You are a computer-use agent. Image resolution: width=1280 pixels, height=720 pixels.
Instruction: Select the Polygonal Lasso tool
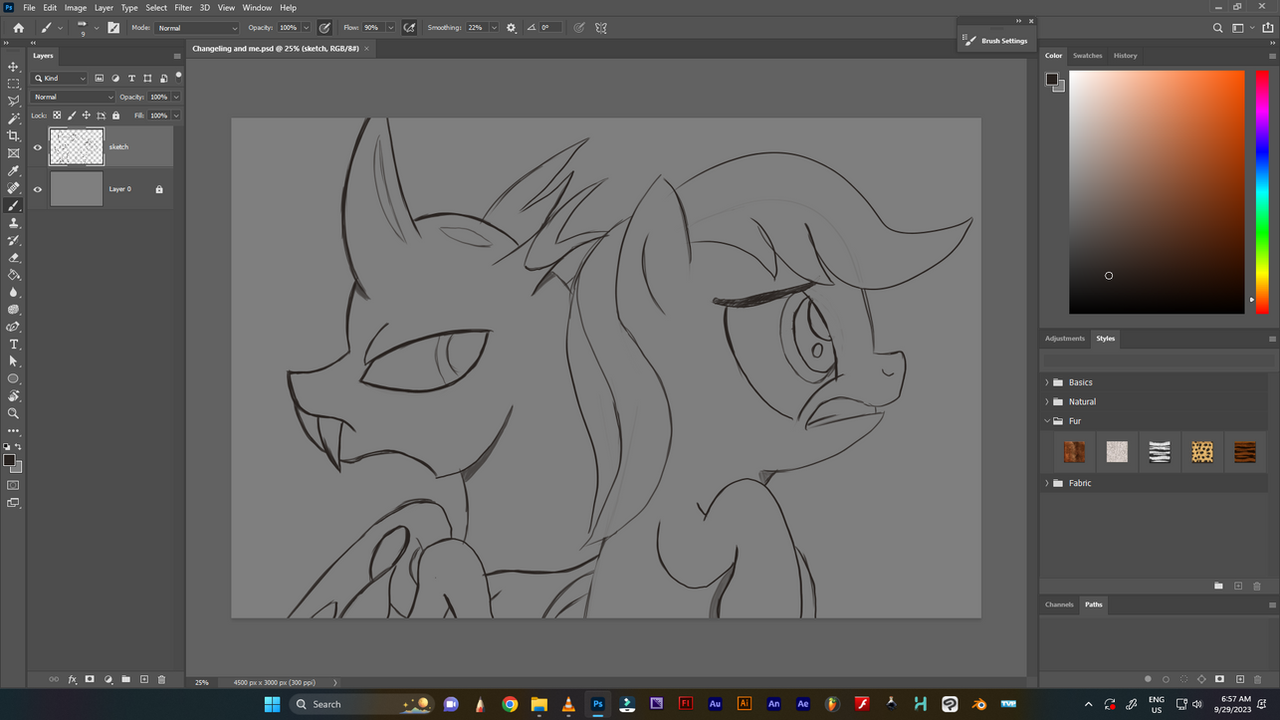(x=13, y=101)
